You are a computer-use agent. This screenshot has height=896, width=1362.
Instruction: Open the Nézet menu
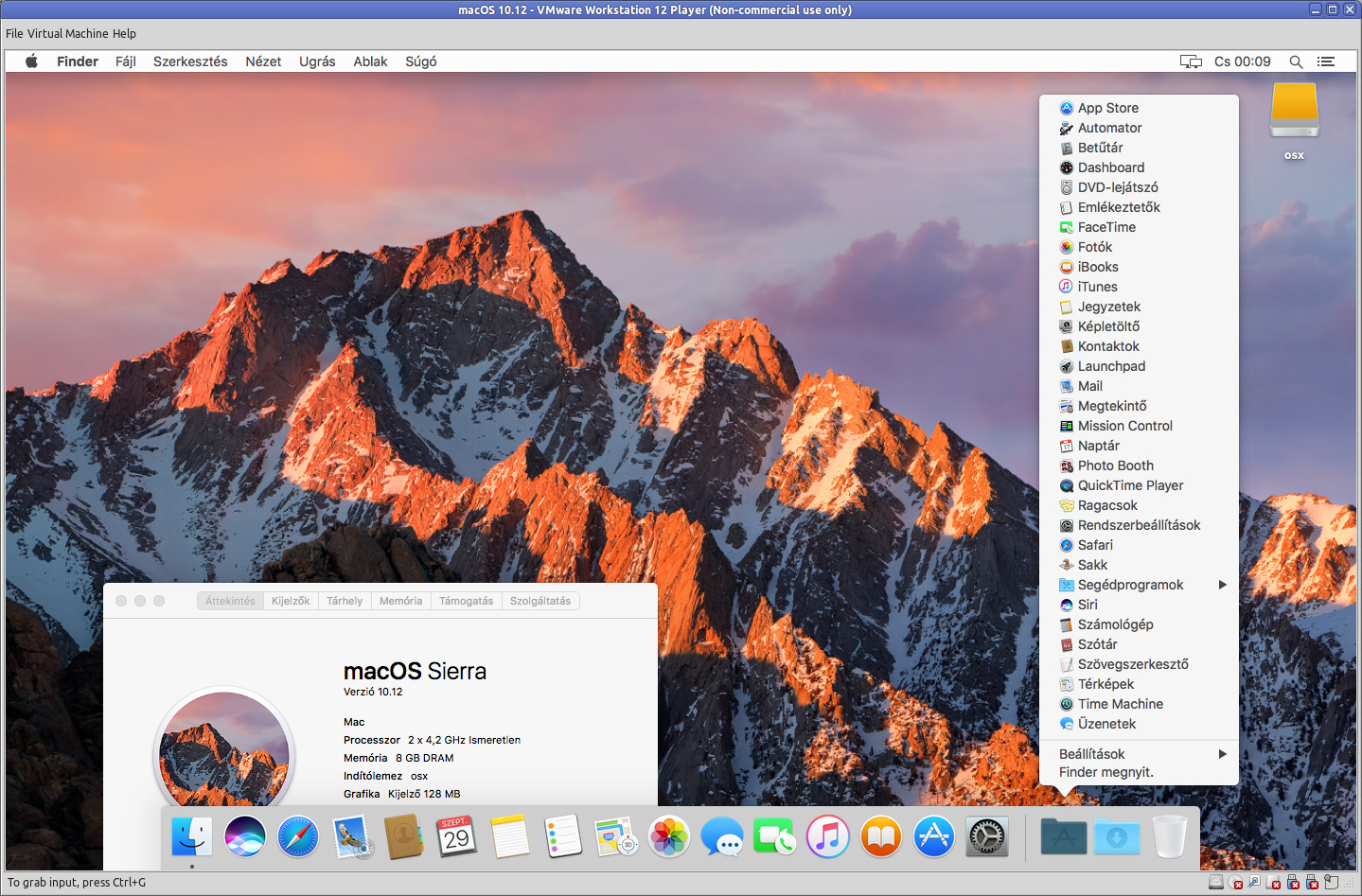pyautogui.click(x=263, y=61)
